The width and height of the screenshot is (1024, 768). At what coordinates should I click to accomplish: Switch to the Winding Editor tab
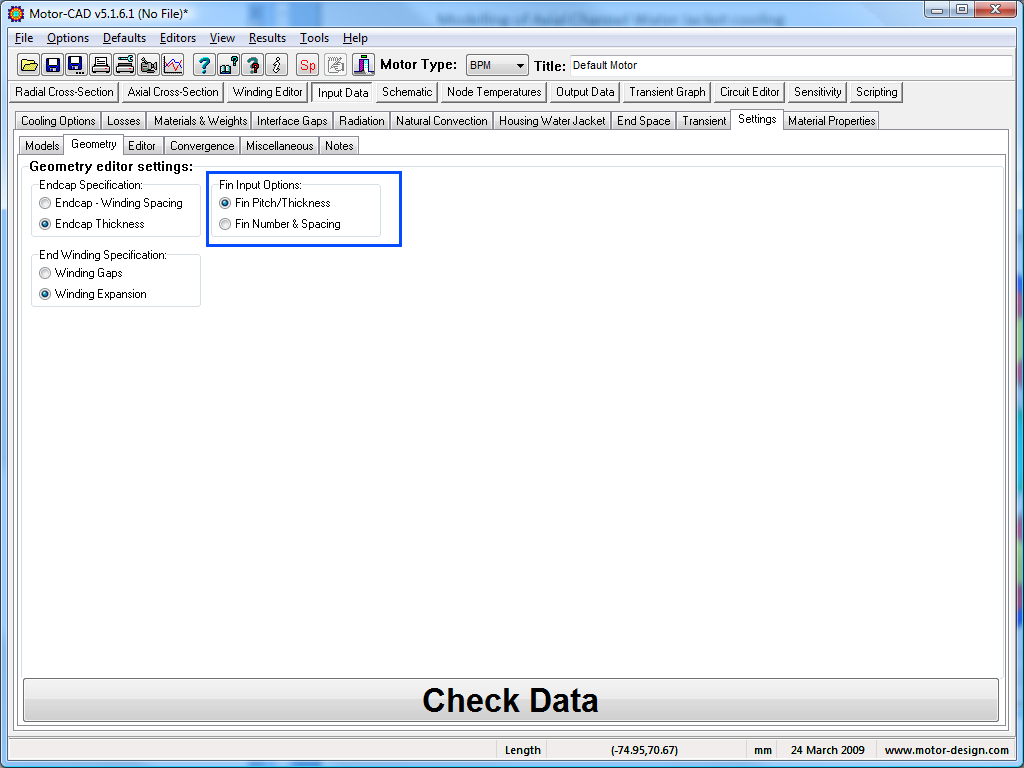click(x=267, y=92)
